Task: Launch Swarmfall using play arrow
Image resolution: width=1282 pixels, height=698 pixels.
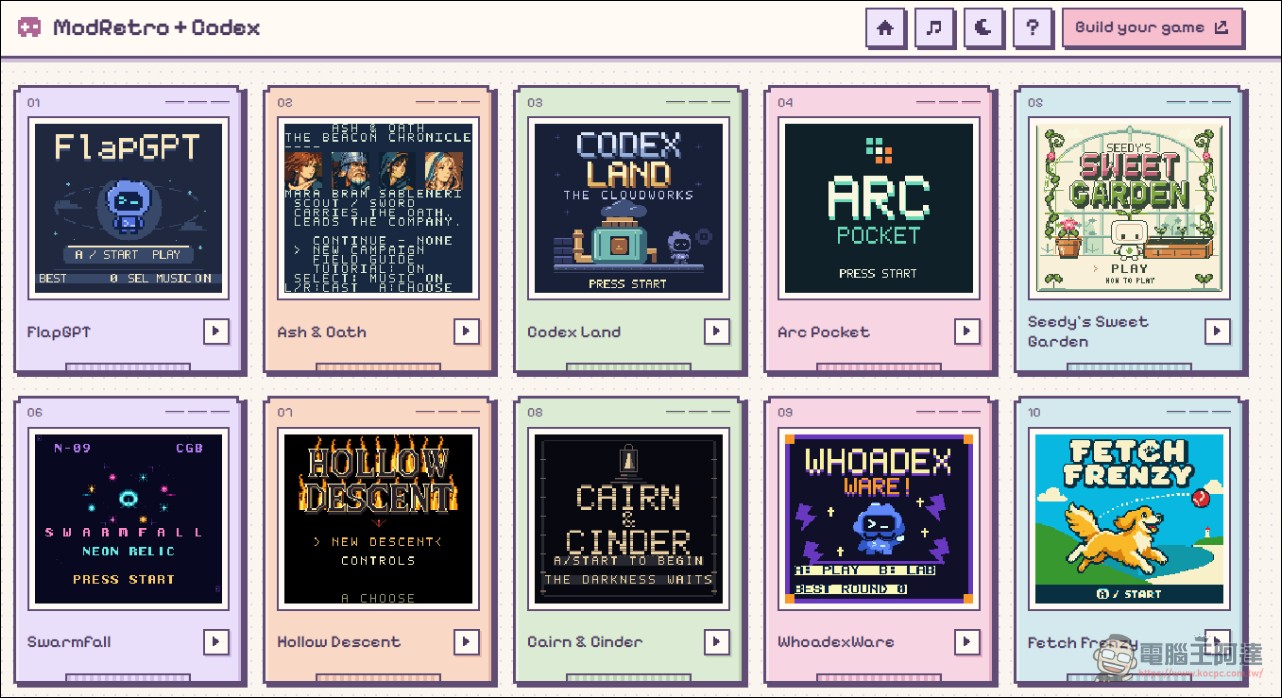Action: coord(217,641)
